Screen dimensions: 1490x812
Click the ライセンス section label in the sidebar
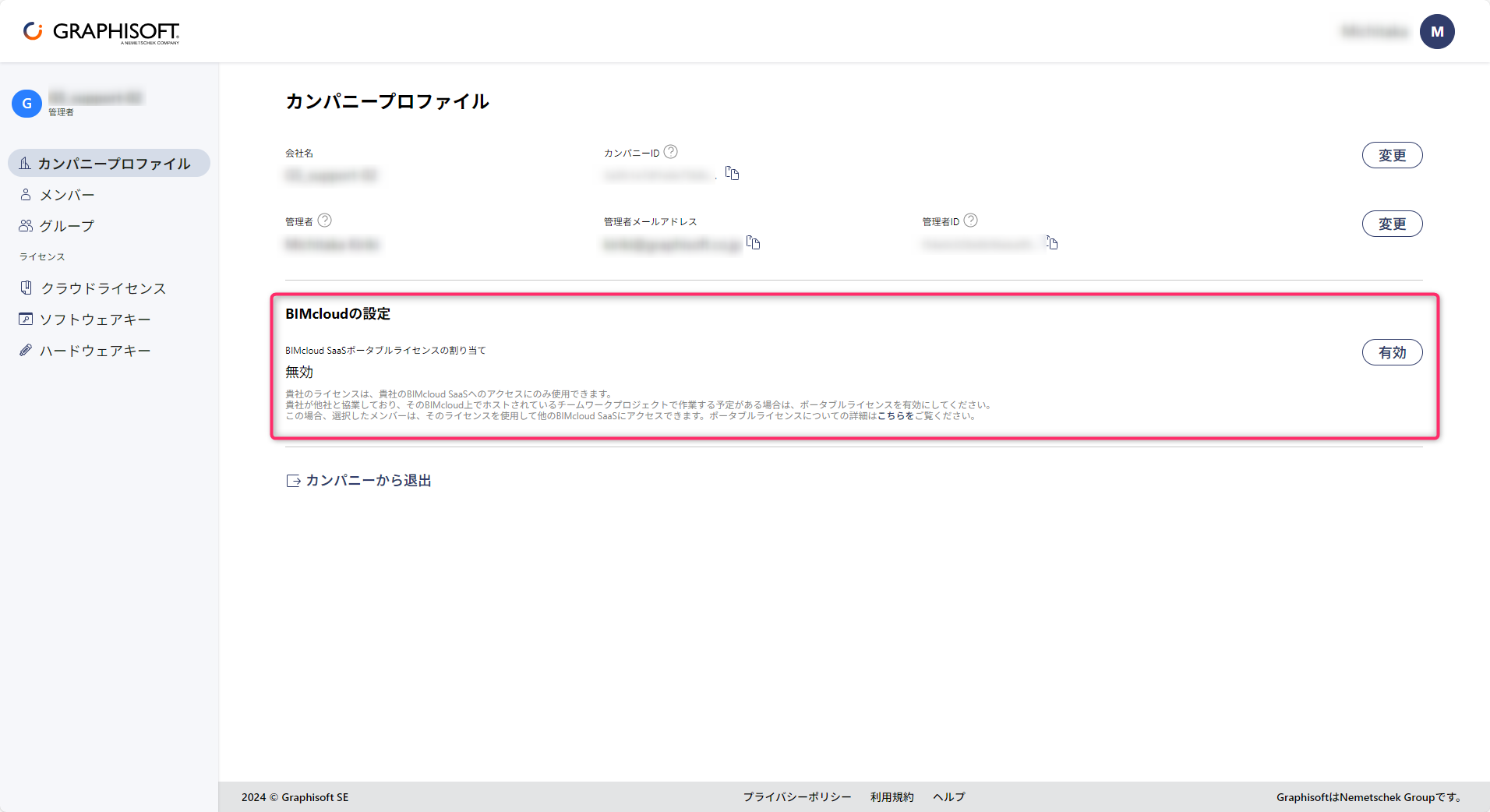pyautogui.click(x=42, y=257)
